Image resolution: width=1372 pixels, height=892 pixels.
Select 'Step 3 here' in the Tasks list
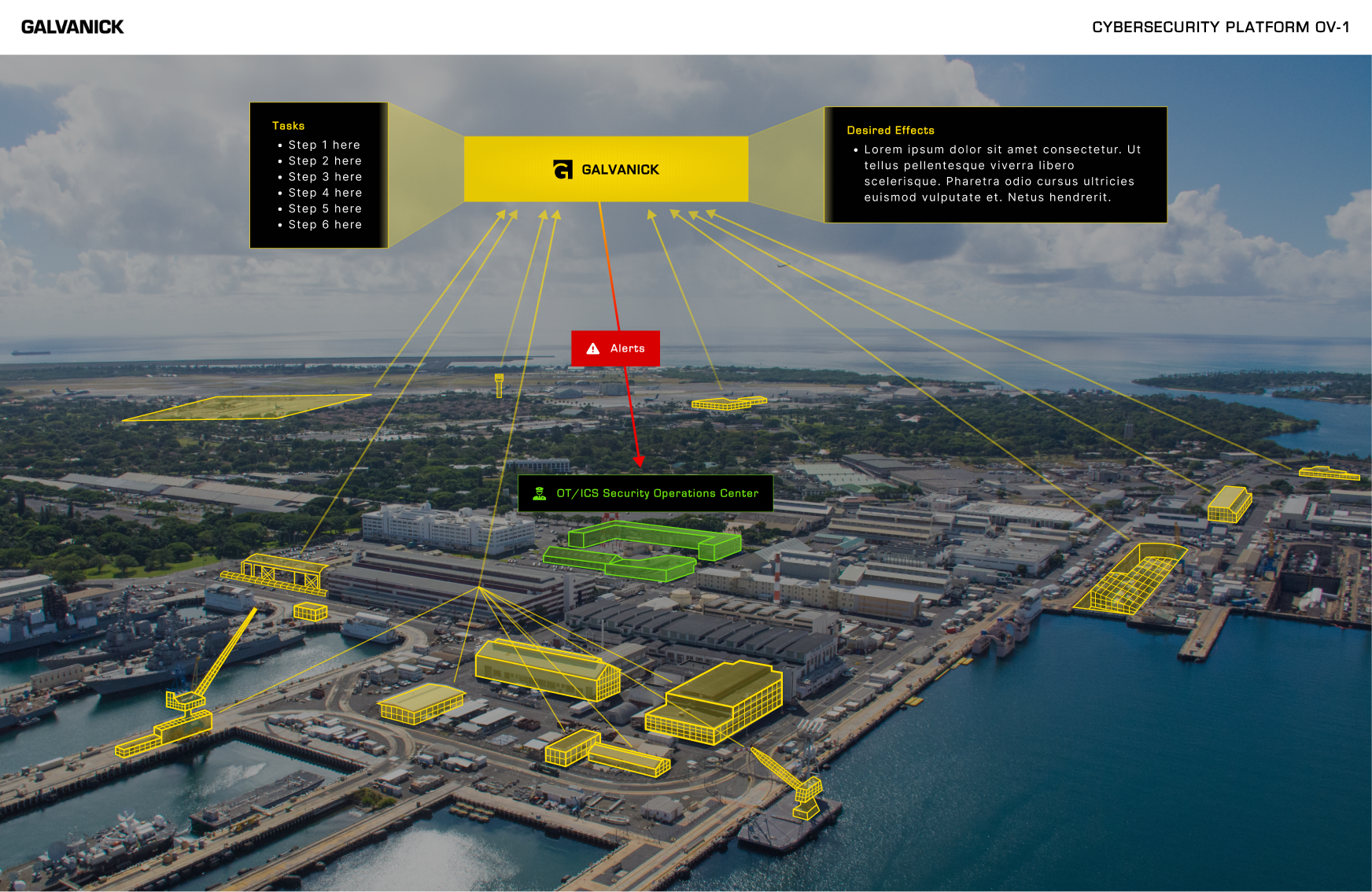coord(325,177)
